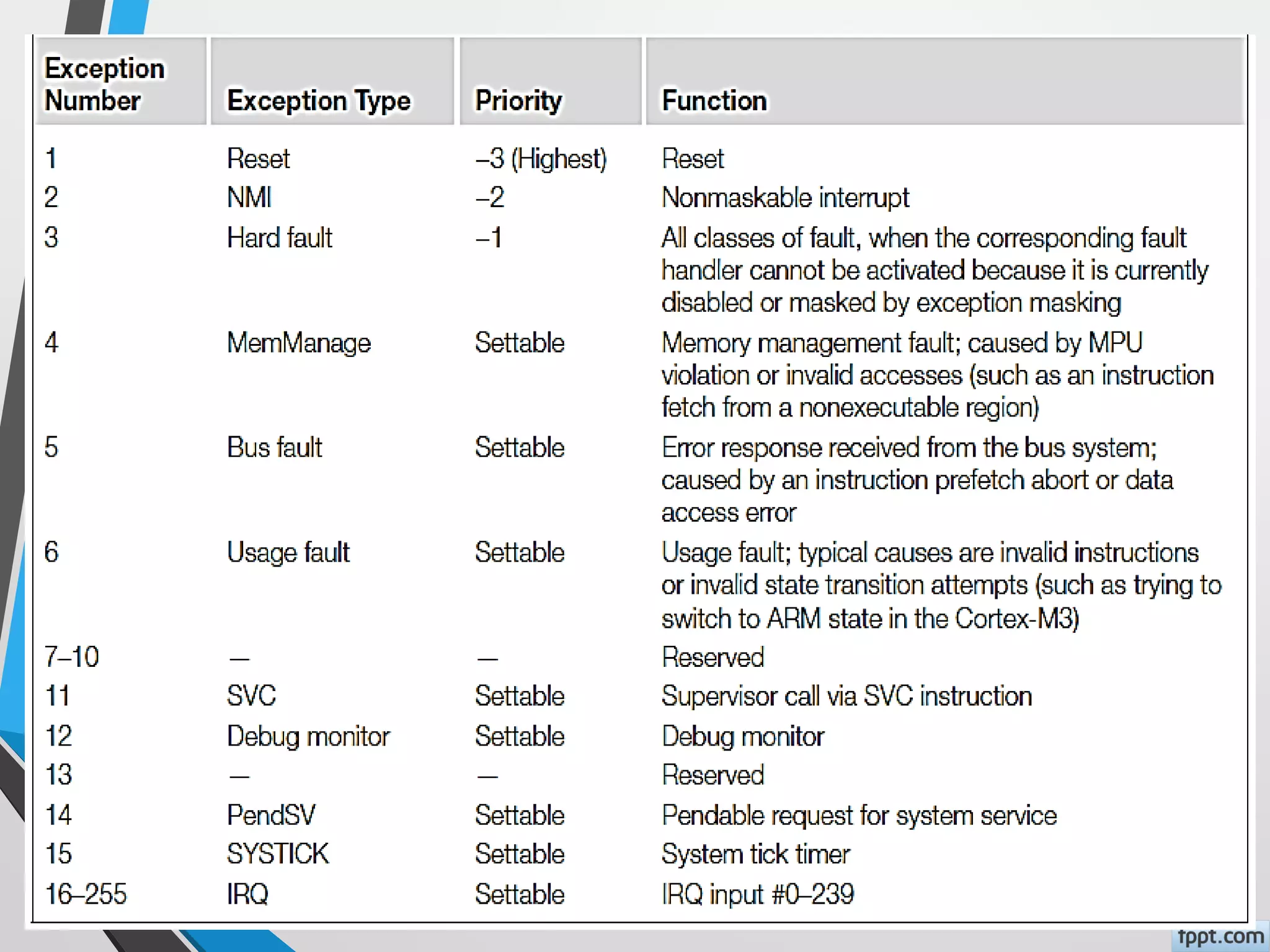Image resolution: width=1270 pixels, height=952 pixels.
Task: Click the Exception Type column header
Action: (319, 100)
